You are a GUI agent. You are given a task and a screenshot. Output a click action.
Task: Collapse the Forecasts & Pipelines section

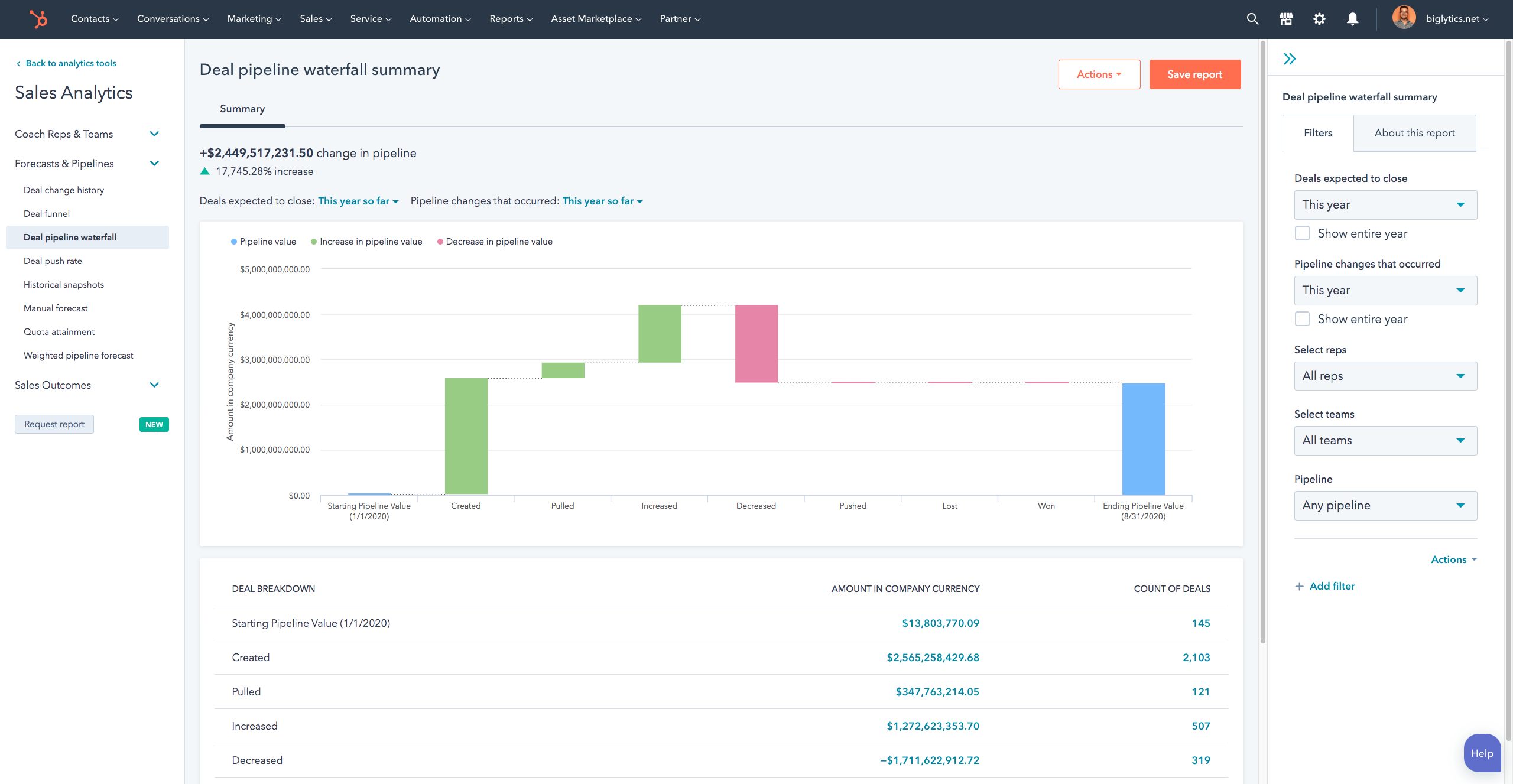154,164
